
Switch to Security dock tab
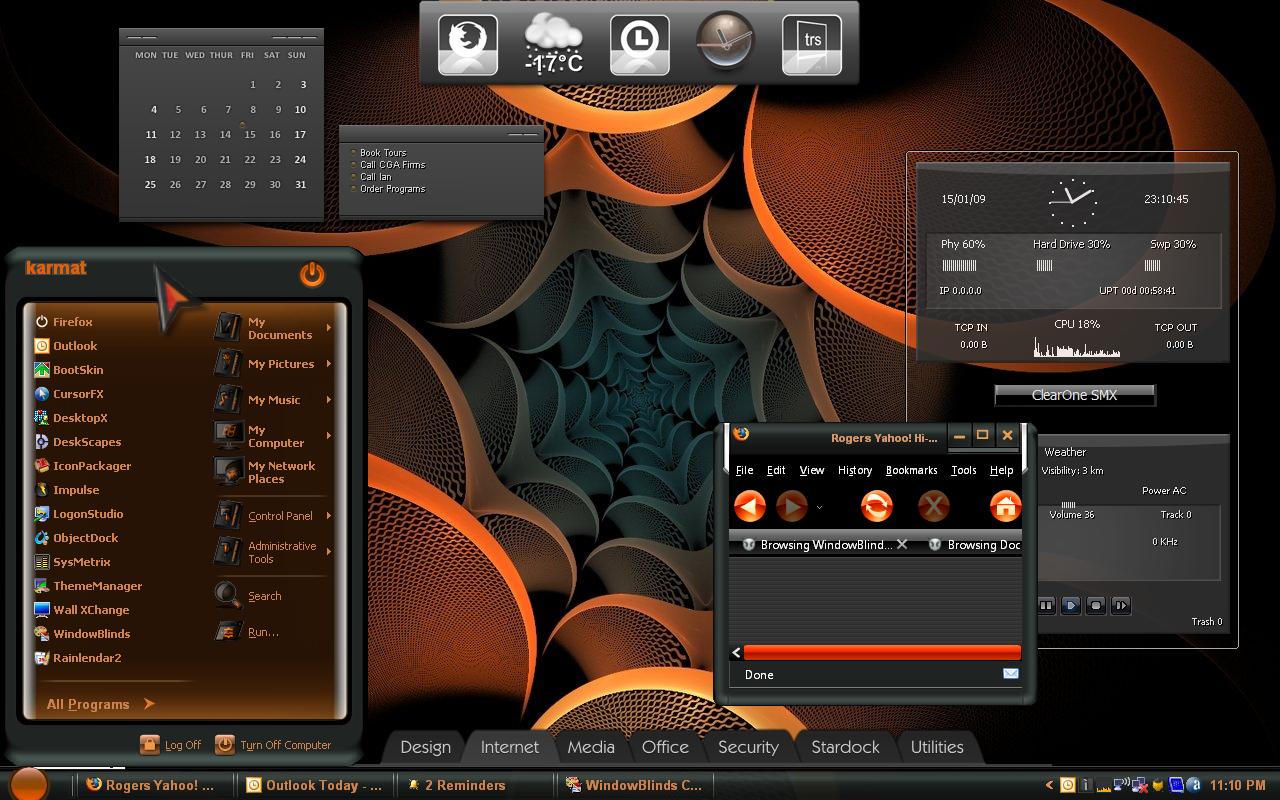click(748, 747)
